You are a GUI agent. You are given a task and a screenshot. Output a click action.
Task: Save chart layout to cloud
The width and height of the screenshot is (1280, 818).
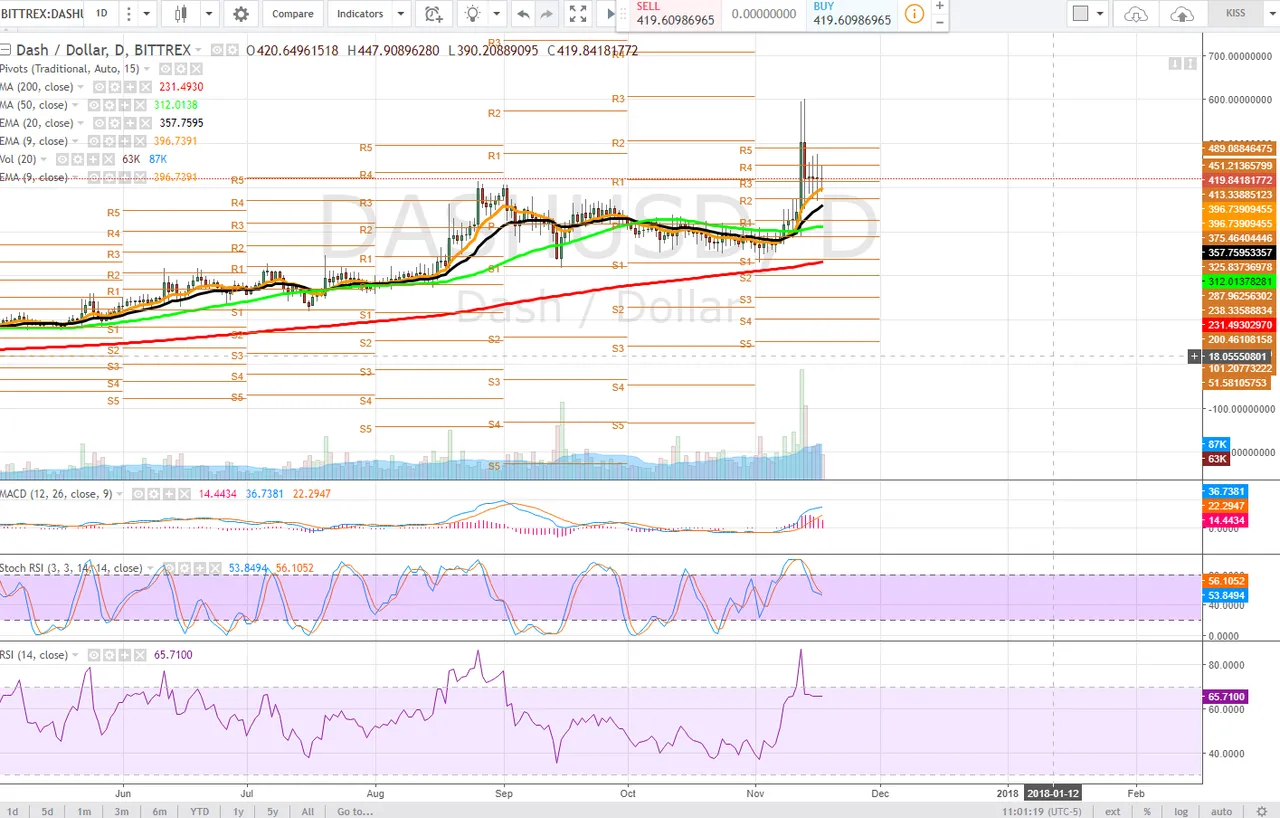[x=1181, y=14]
